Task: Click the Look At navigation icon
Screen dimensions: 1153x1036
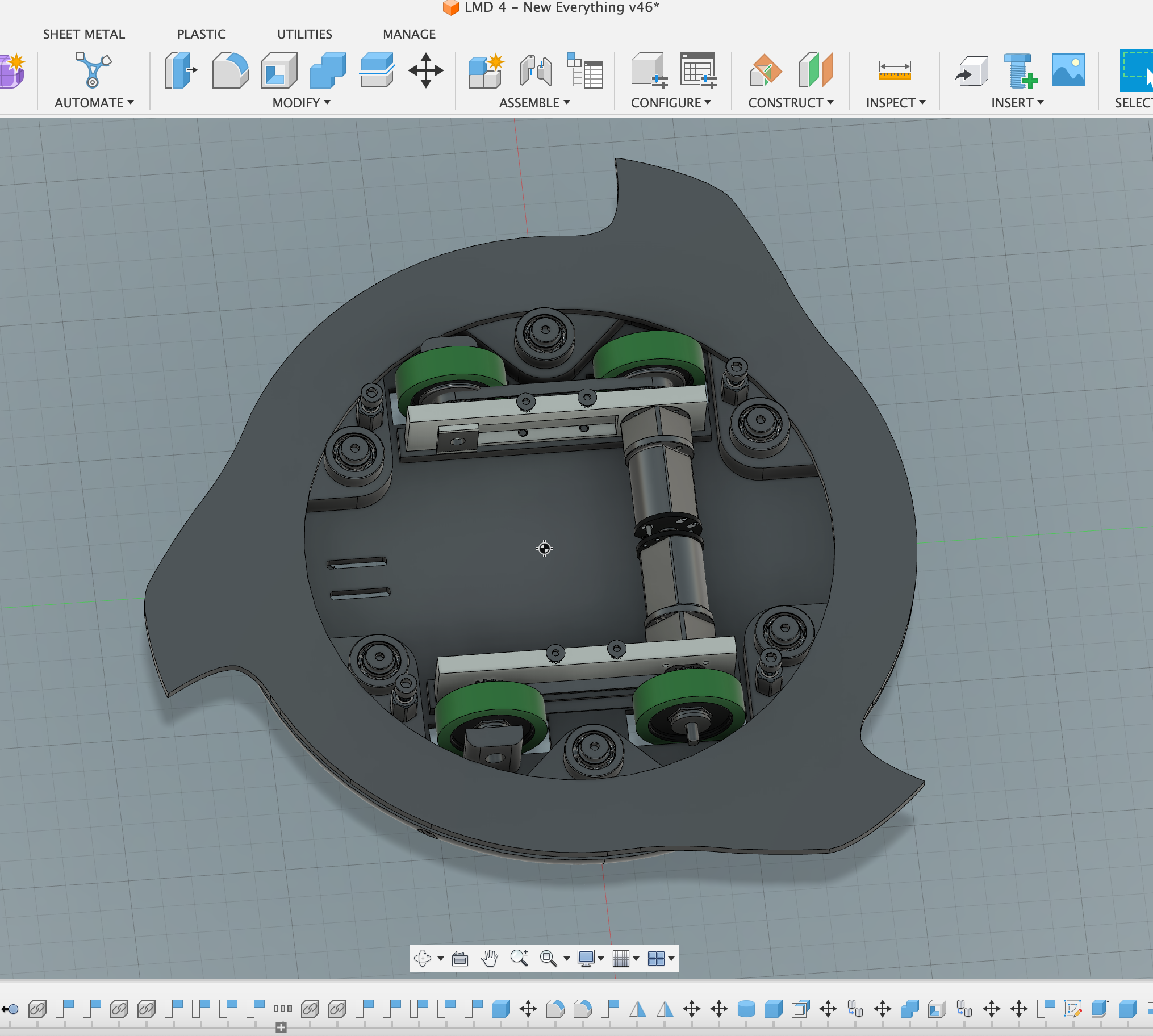Action: coord(460,959)
